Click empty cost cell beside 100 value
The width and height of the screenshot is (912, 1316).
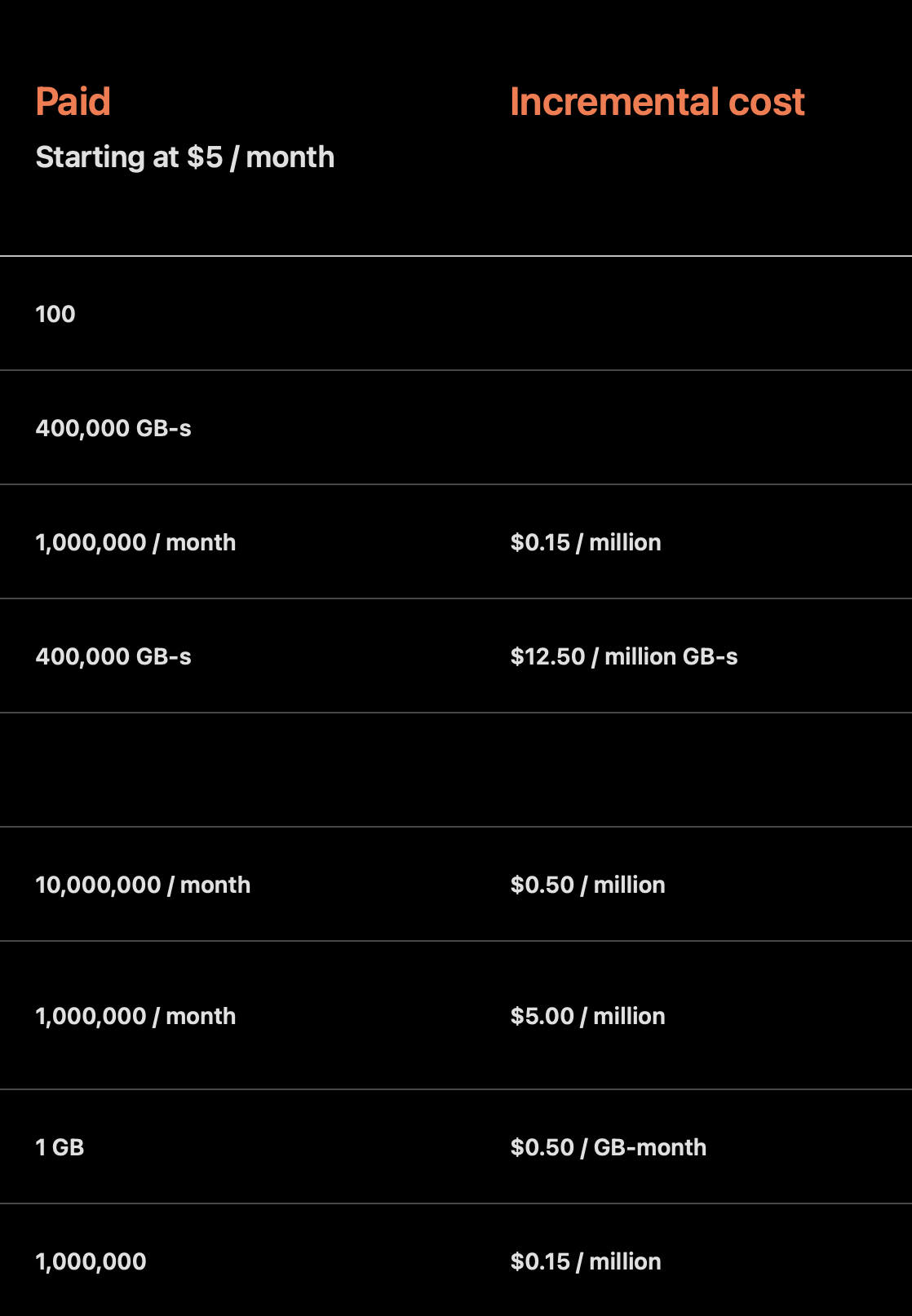tap(693, 314)
